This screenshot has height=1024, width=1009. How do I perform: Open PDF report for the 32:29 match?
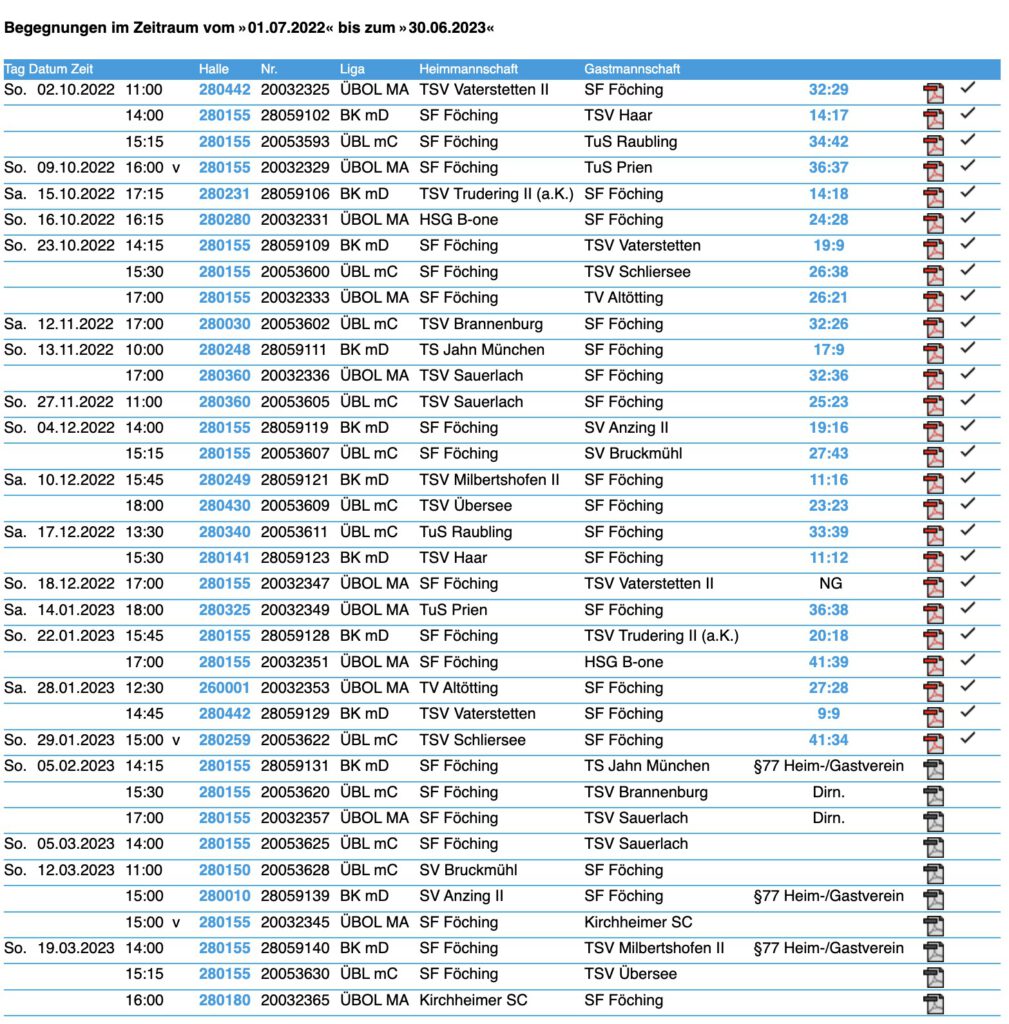coord(933,91)
